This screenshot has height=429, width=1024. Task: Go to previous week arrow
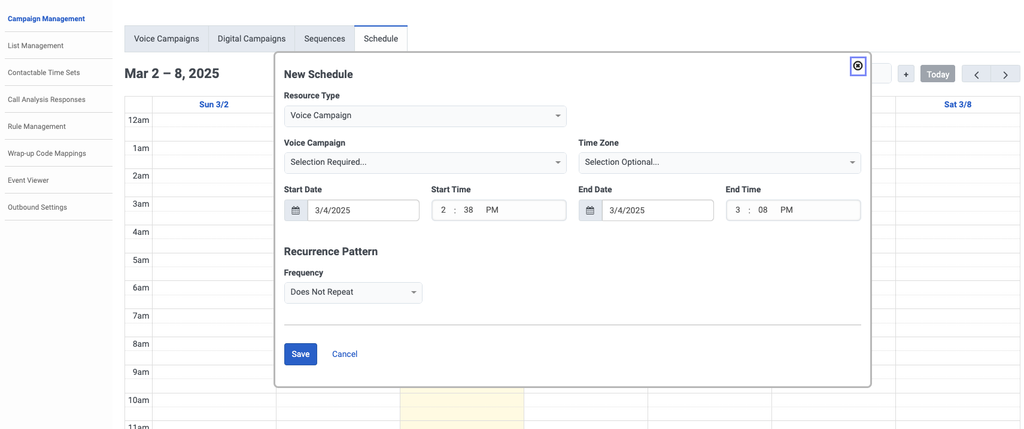point(976,74)
